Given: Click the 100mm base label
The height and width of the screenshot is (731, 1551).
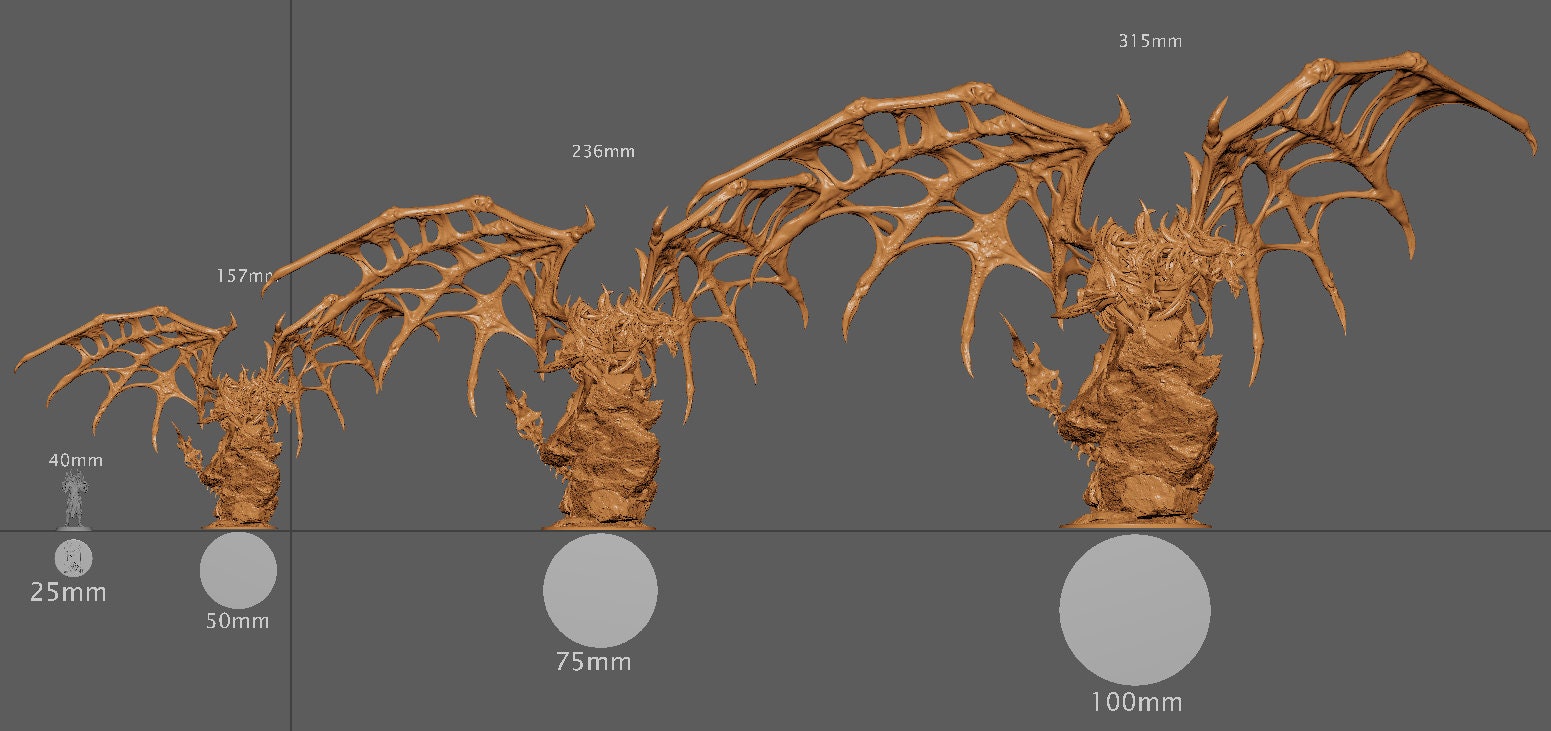Looking at the screenshot, I should tap(1136, 702).
